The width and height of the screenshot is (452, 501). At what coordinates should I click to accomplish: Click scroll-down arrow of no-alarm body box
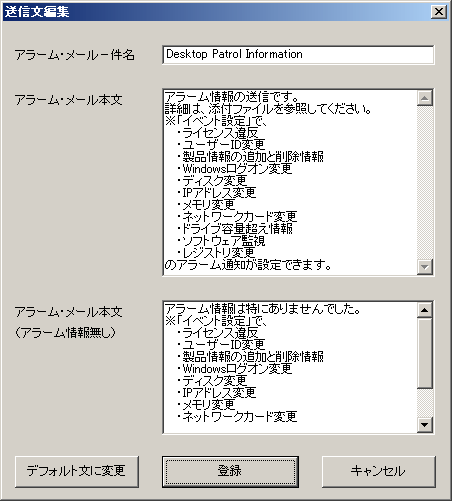click(x=425, y=425)
